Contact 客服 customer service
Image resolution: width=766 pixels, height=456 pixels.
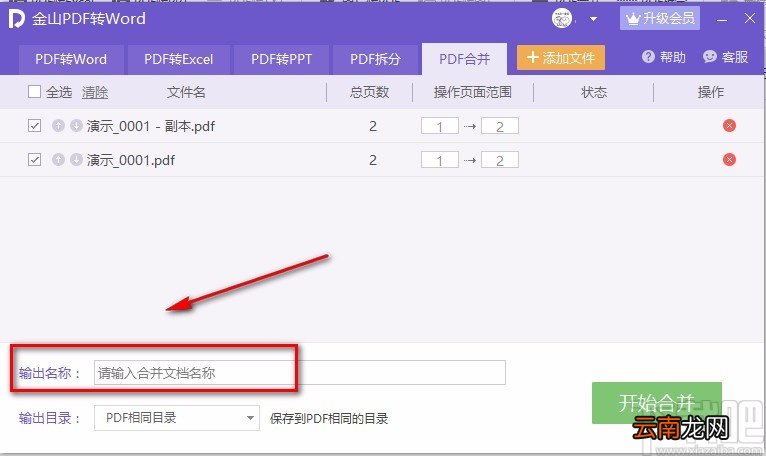pyautogui.click(x=725, y=57)
